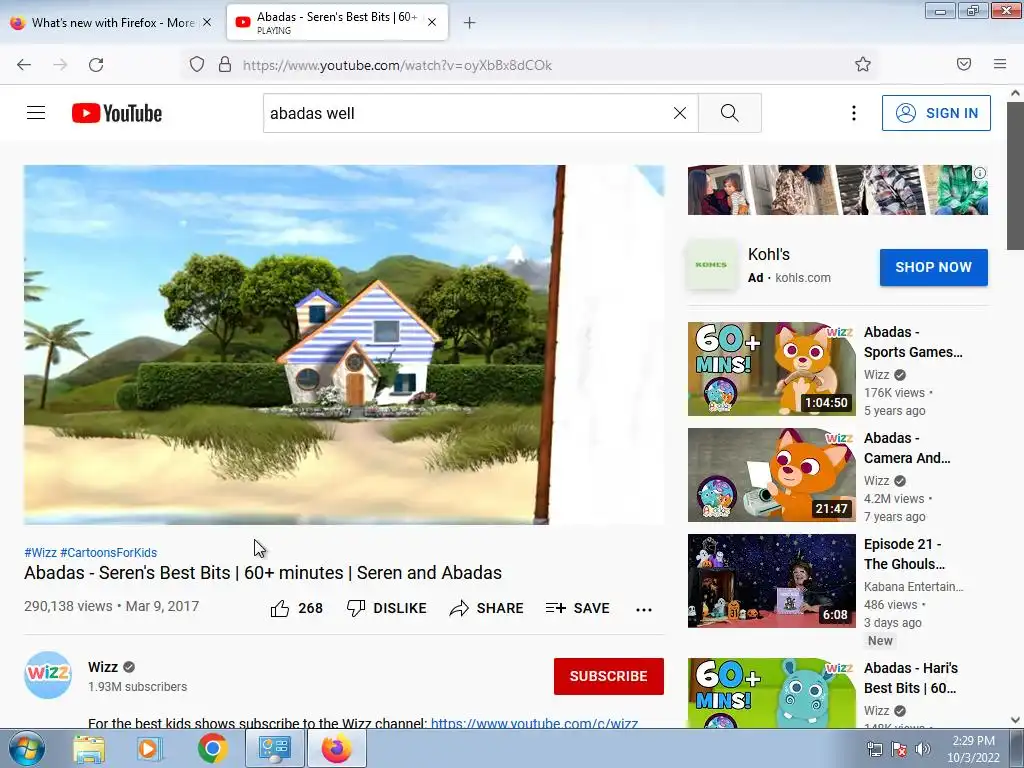This screenshot has width=1024, height=768.
Task: Open Google Chrome from the taskbar
Action: (x=212, y=749)
